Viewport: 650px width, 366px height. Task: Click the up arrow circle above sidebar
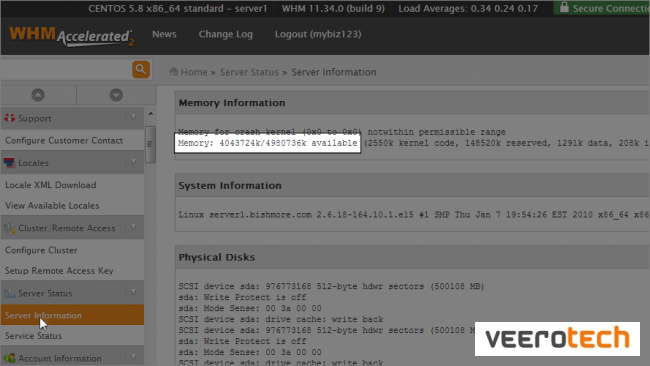[x=38, y=95]
